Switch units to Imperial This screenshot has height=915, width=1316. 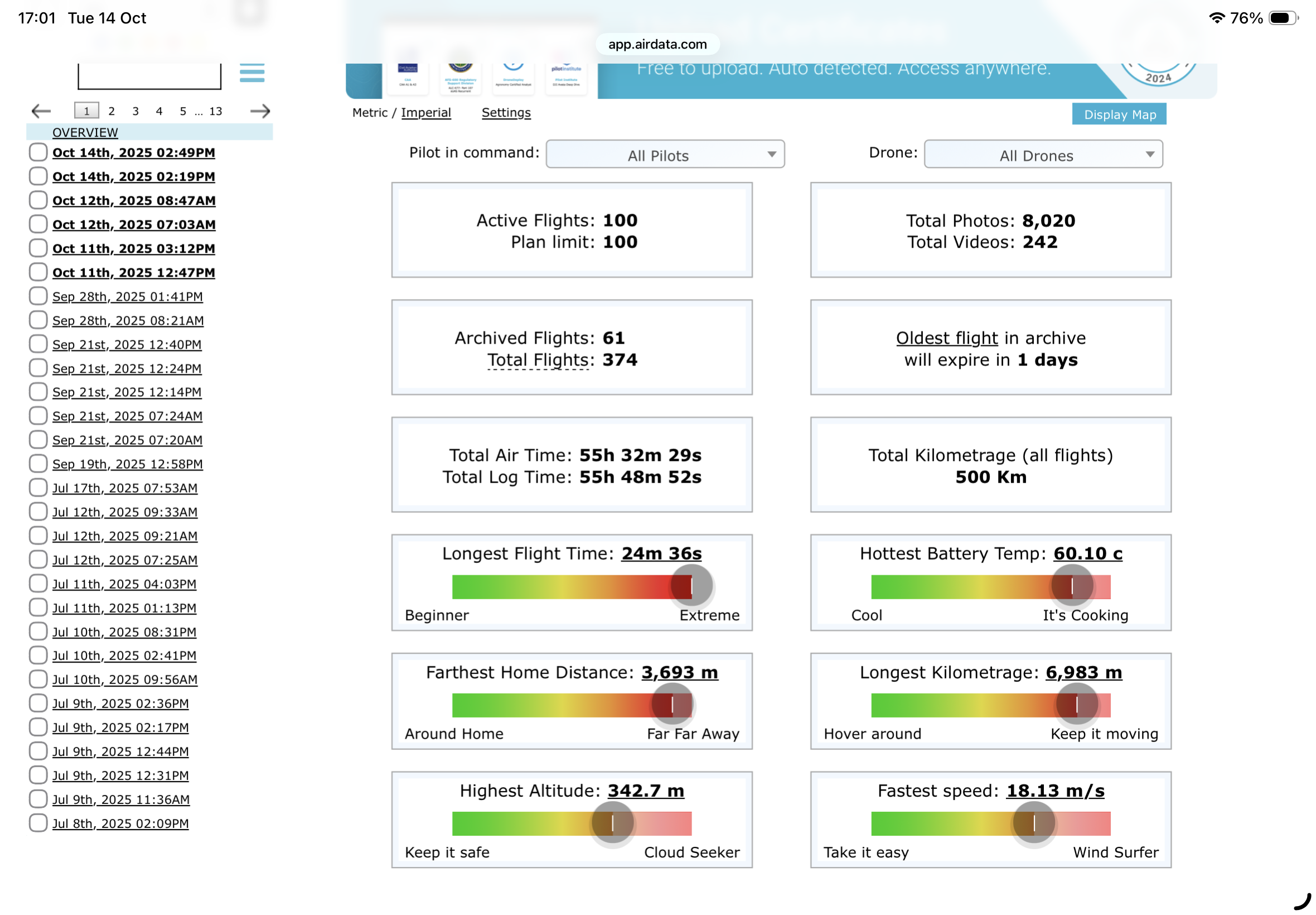[425, 112]
